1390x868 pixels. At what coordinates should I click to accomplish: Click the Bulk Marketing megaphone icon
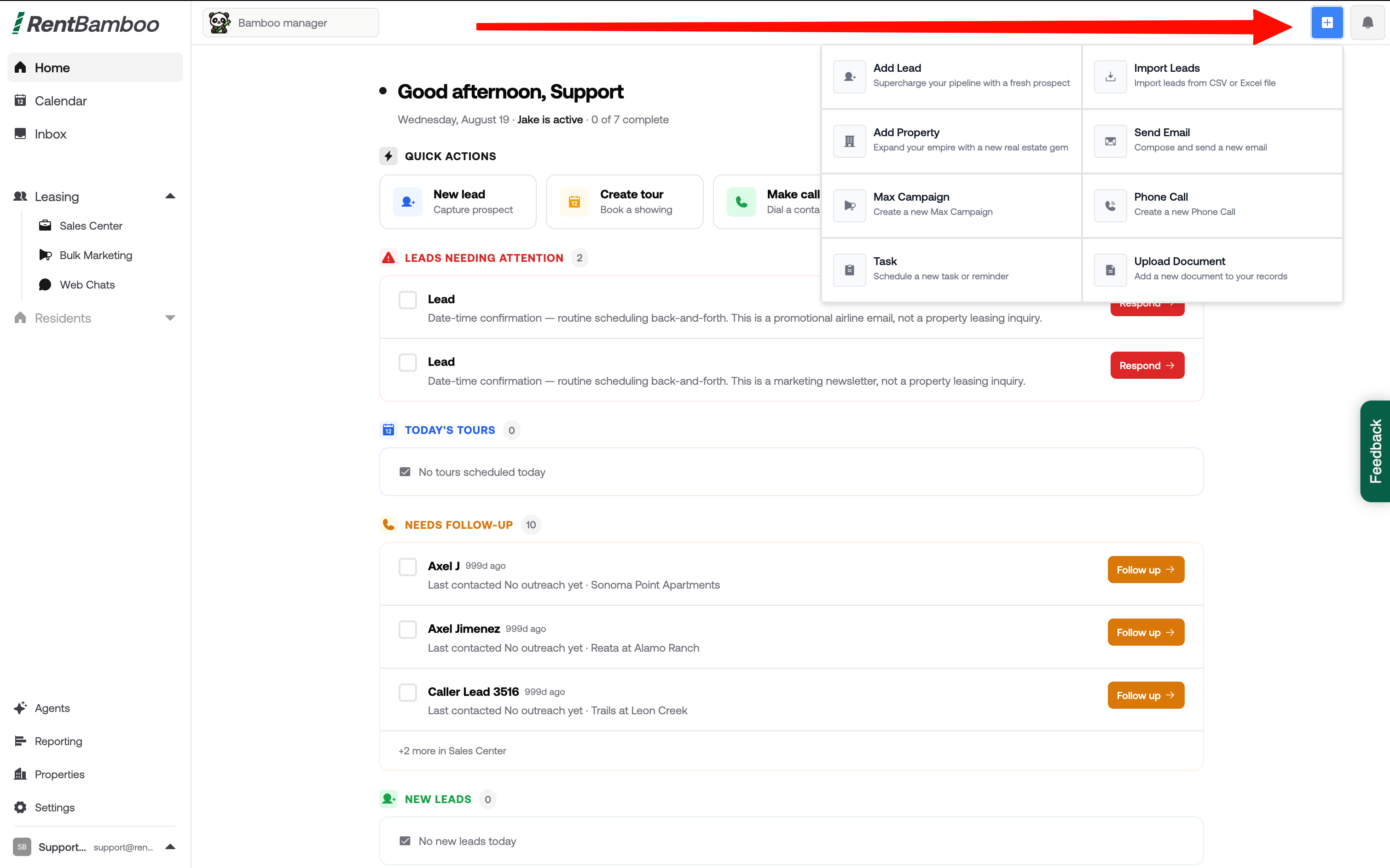(x=45, y=255)
